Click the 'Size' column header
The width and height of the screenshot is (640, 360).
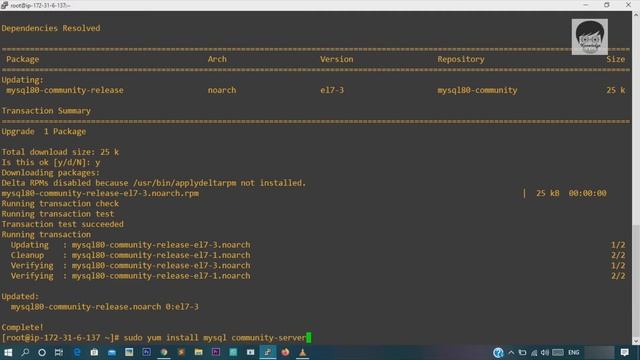pos(616,59)
